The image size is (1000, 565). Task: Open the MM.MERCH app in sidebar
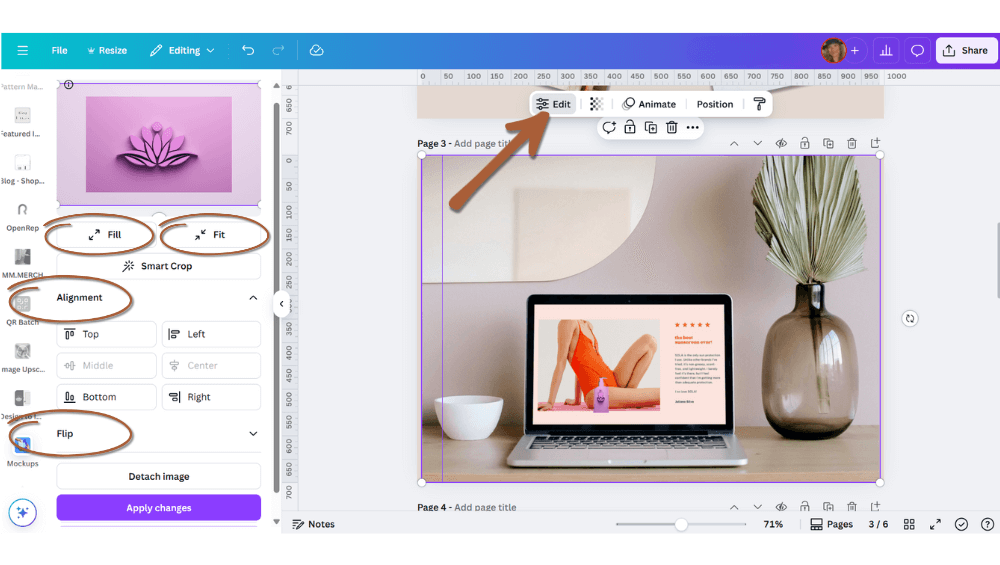(x=22, y=263)
